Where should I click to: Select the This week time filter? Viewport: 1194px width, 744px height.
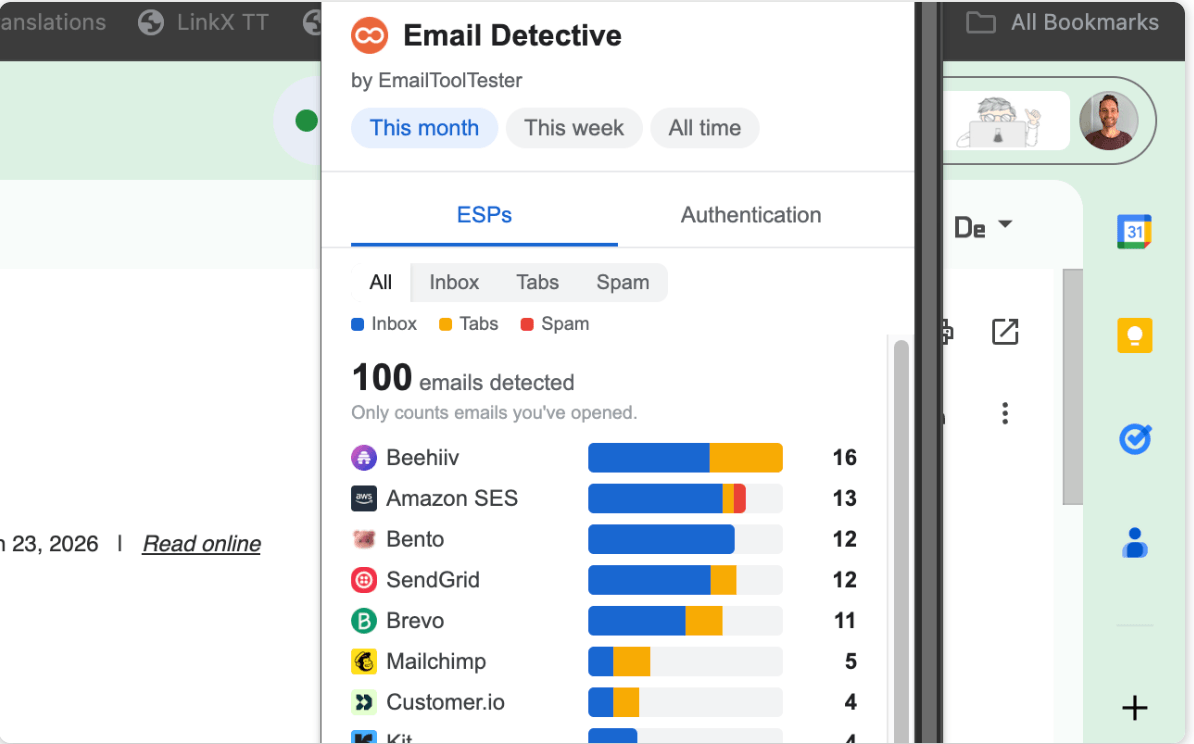click(573, 128)
